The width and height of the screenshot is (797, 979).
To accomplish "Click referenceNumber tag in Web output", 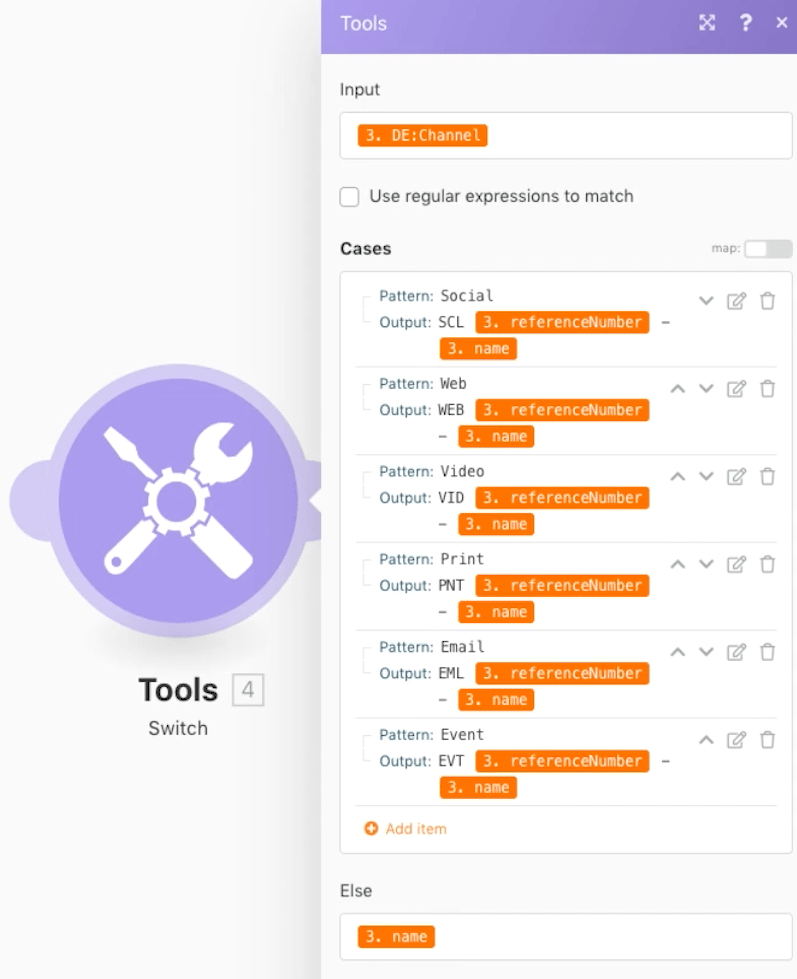I will (x=562, y=410).
